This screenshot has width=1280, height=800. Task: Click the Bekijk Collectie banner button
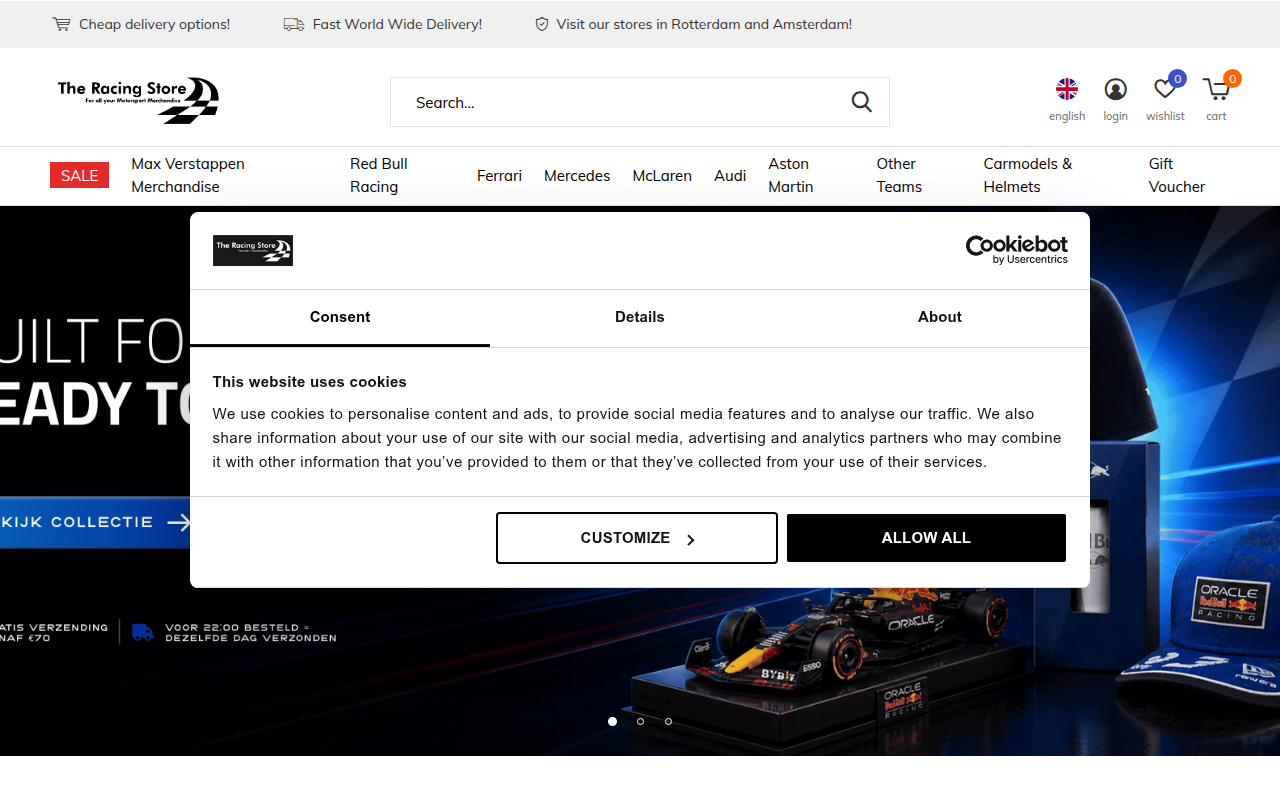click(x=95, y=522)
